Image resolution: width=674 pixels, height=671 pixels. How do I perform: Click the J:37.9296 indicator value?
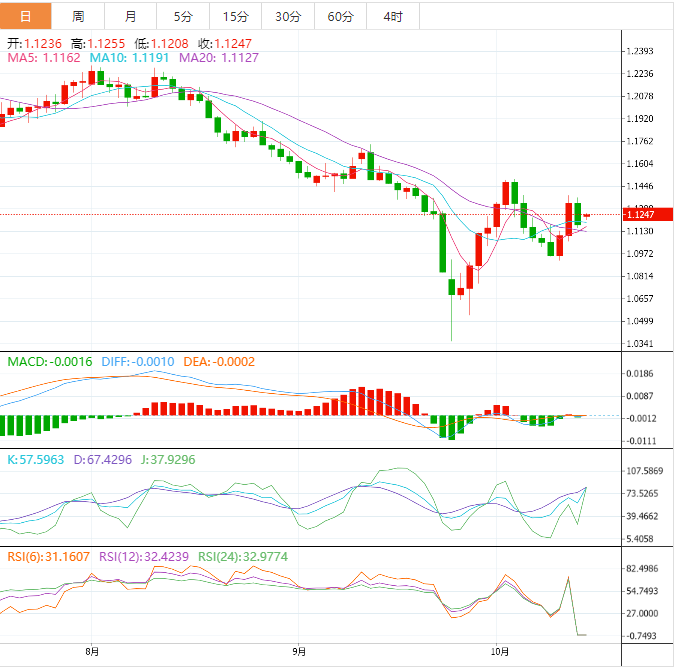(168, 460)
